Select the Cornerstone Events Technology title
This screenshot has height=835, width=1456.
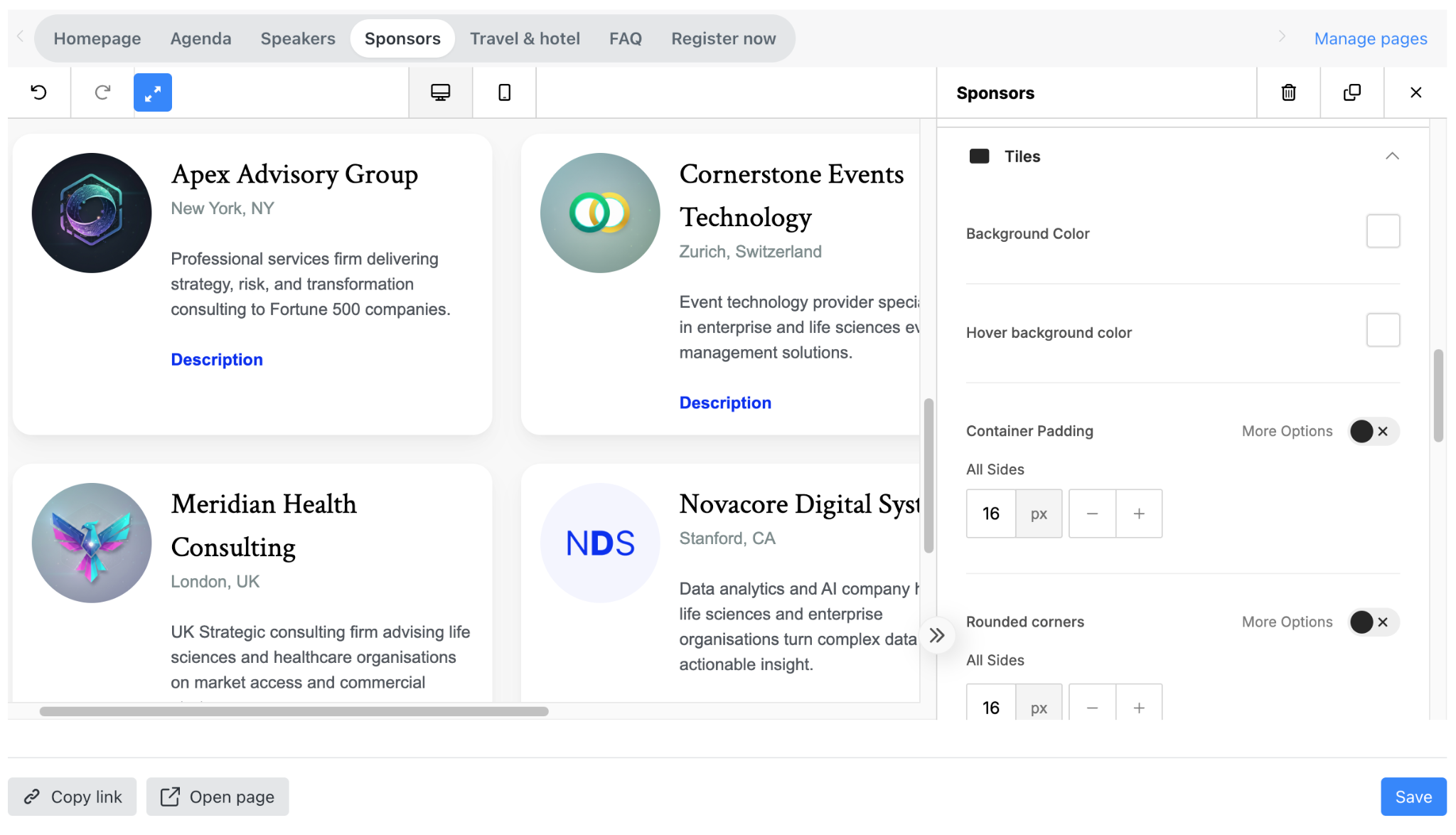[791, 196]
